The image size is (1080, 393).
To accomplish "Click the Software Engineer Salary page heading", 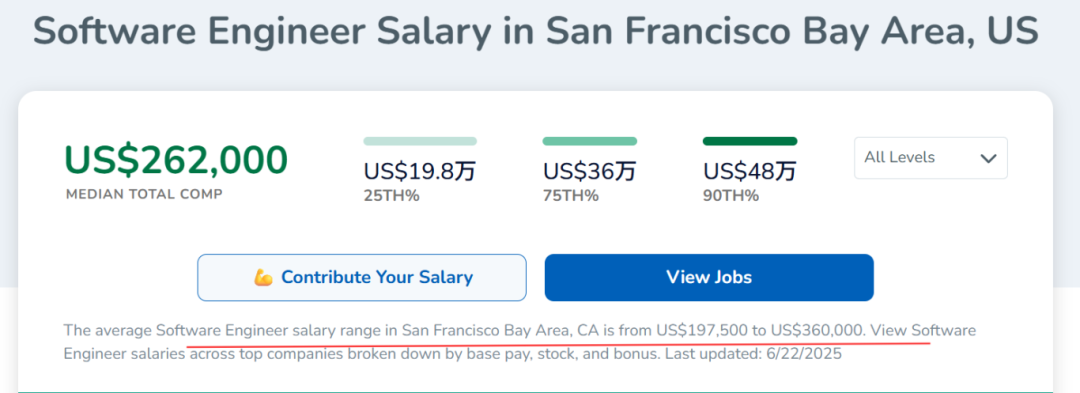I will tap(536, 30).
